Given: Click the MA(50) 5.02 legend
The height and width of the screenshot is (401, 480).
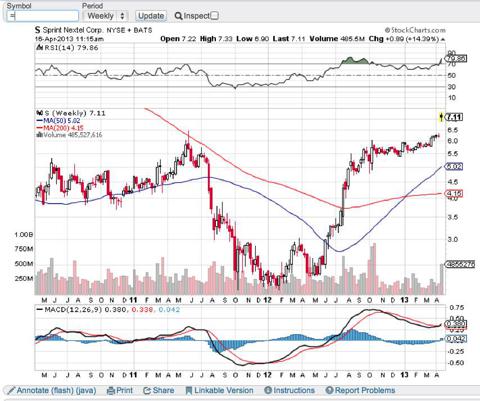Looking at the screenshot, I should (x=58, y=120).
